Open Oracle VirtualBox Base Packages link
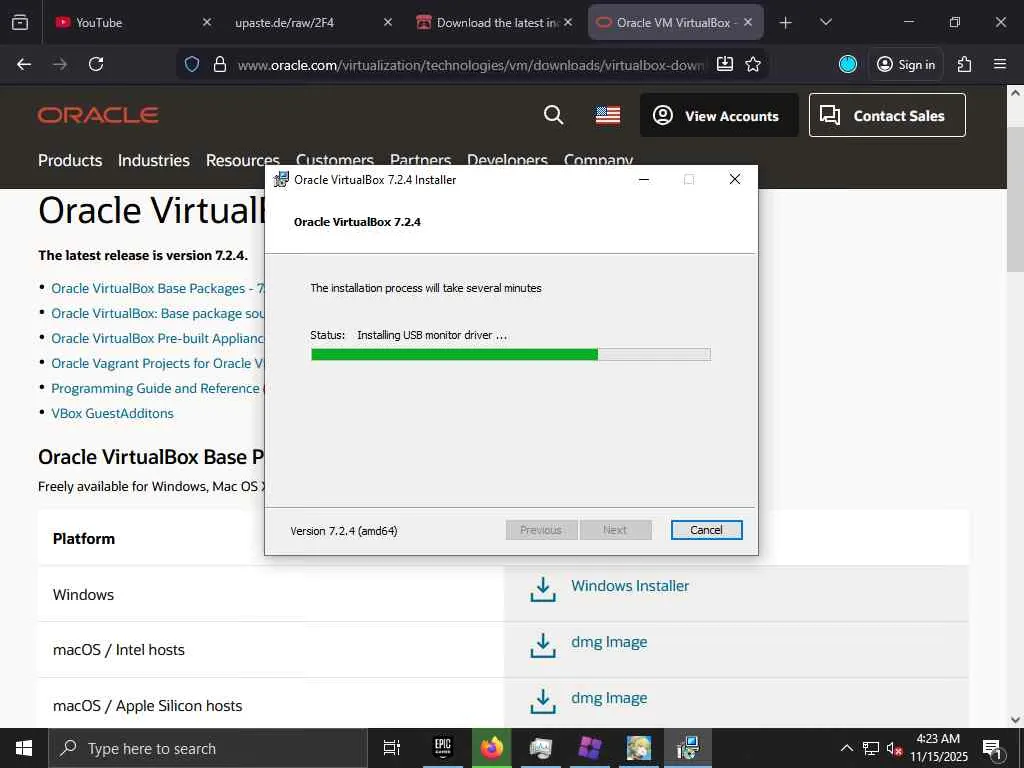The width and height of the screenshot is (1024, 768). (157, 289)
